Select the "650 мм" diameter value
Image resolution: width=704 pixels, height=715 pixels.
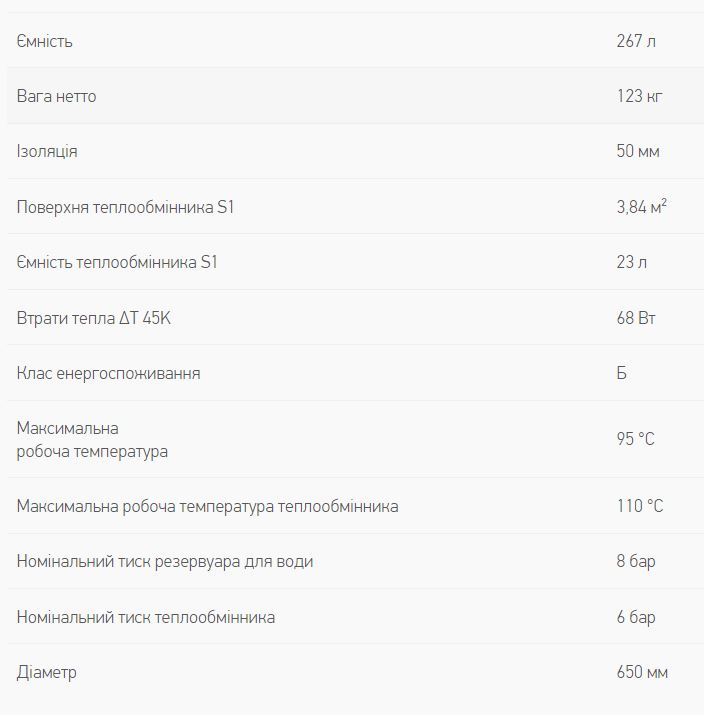pyautogui.click(x=642, y=672)
